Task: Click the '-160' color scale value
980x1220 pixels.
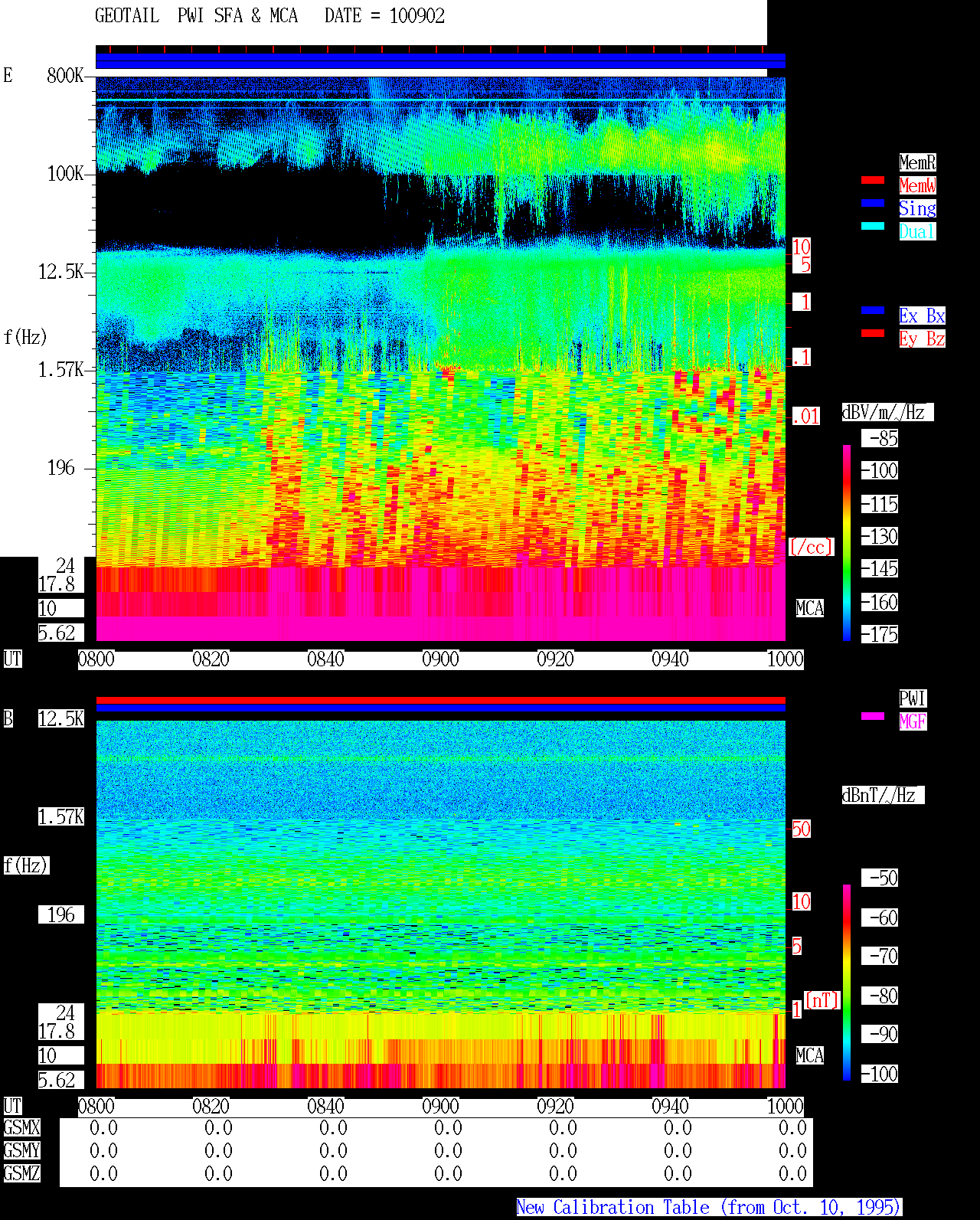Action: (880, 602)
